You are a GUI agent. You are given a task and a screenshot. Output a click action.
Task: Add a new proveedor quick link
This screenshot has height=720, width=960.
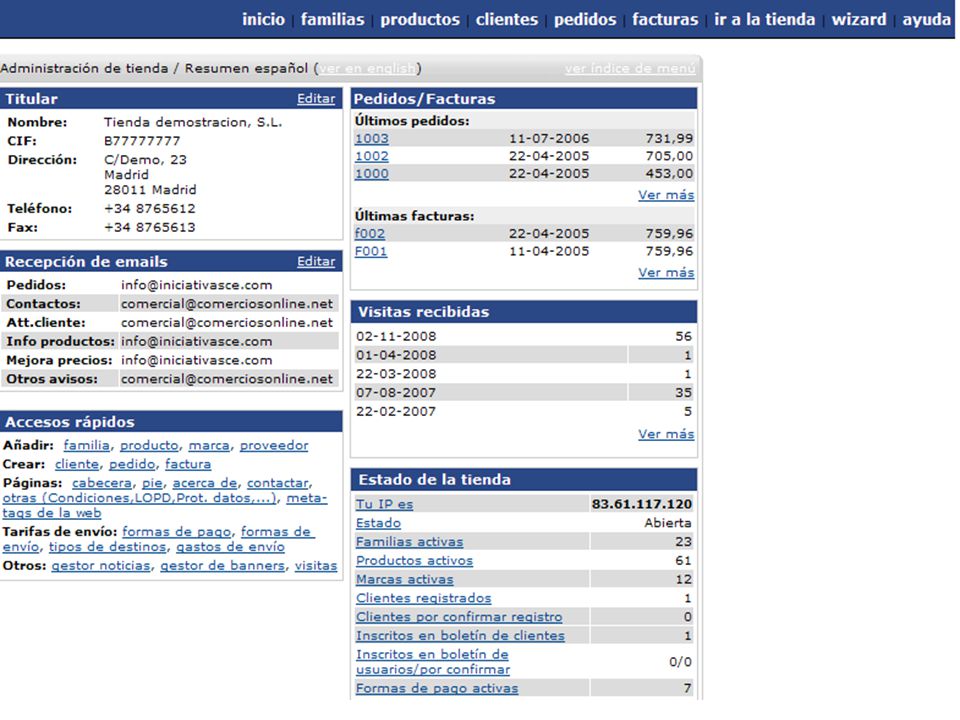click(274, 446)
